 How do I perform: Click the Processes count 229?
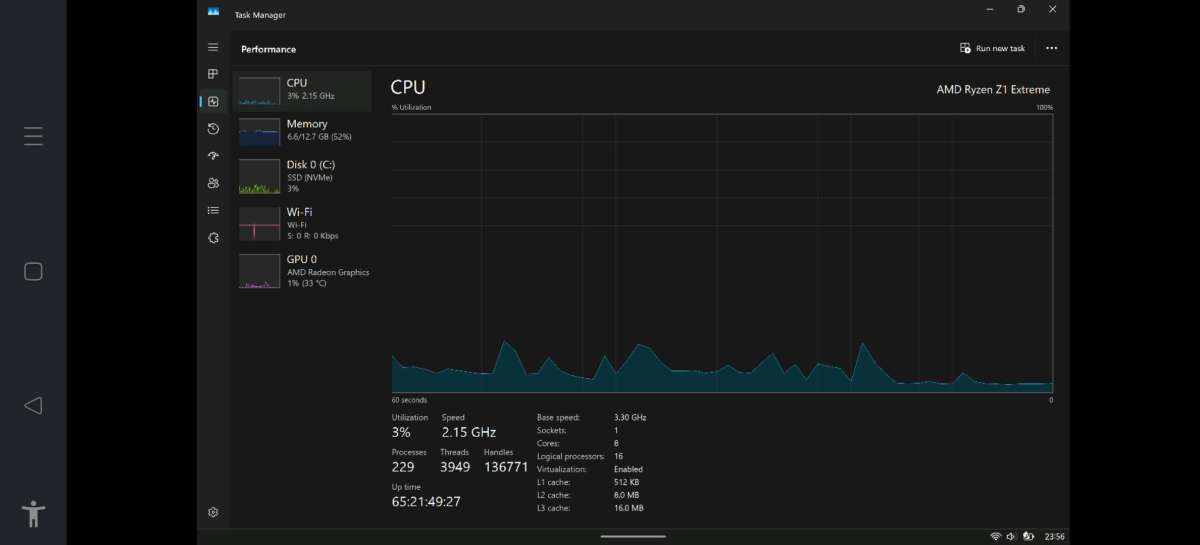403,467
